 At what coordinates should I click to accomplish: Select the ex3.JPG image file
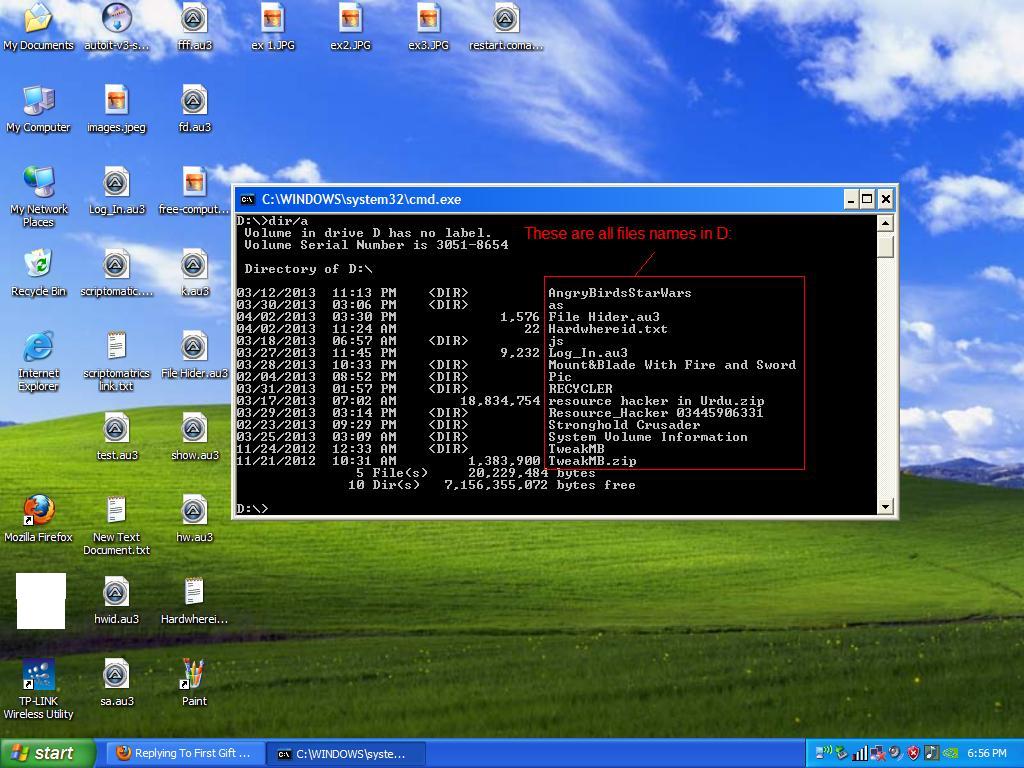pos(428,26)
